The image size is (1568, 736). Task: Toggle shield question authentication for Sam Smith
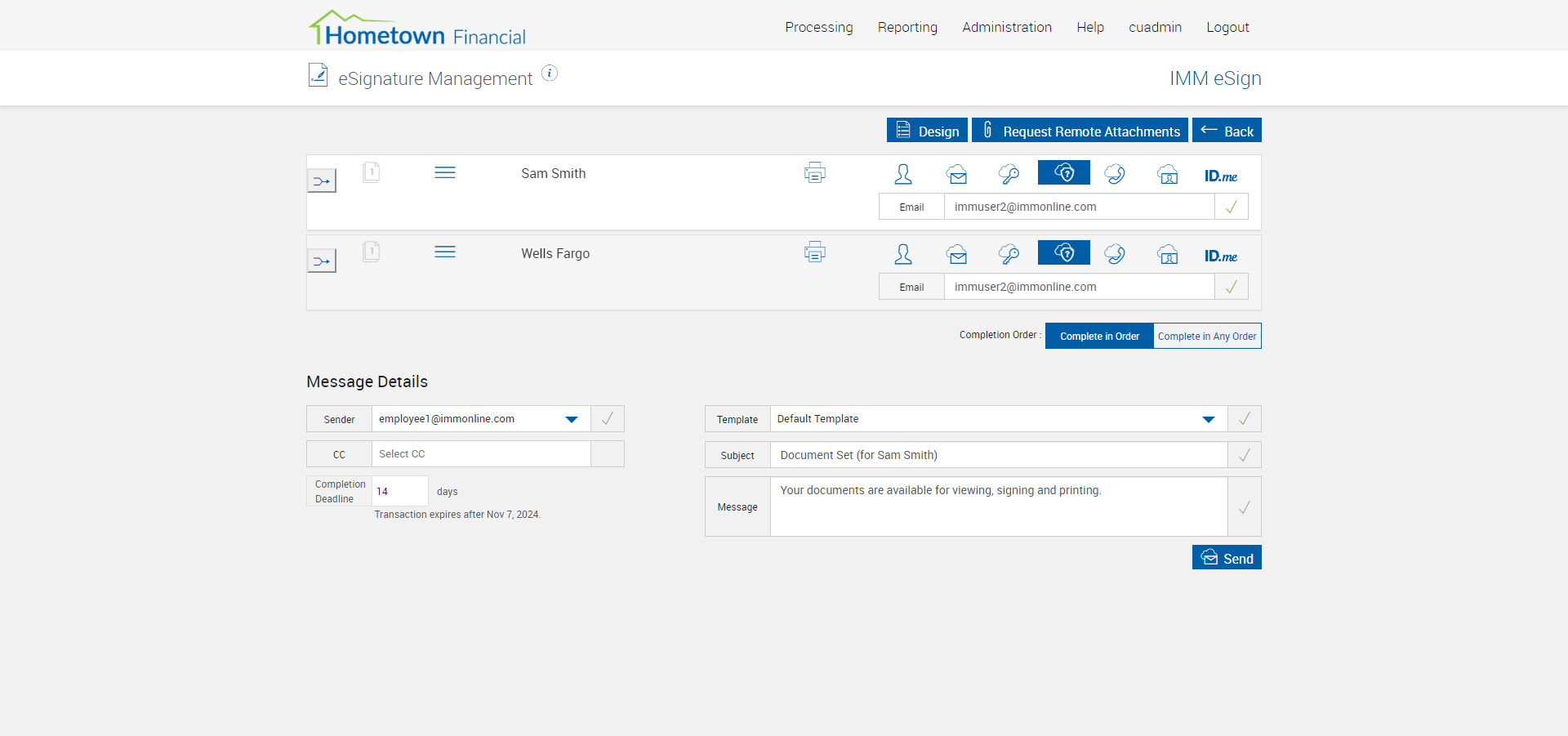point(1063,172)
